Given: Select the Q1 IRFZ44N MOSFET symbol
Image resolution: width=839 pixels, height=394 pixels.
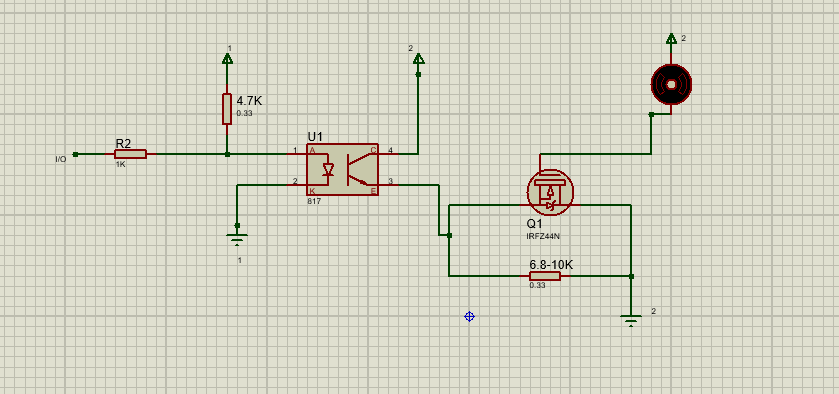Looking at the screenshot, I should coord(550,193).
